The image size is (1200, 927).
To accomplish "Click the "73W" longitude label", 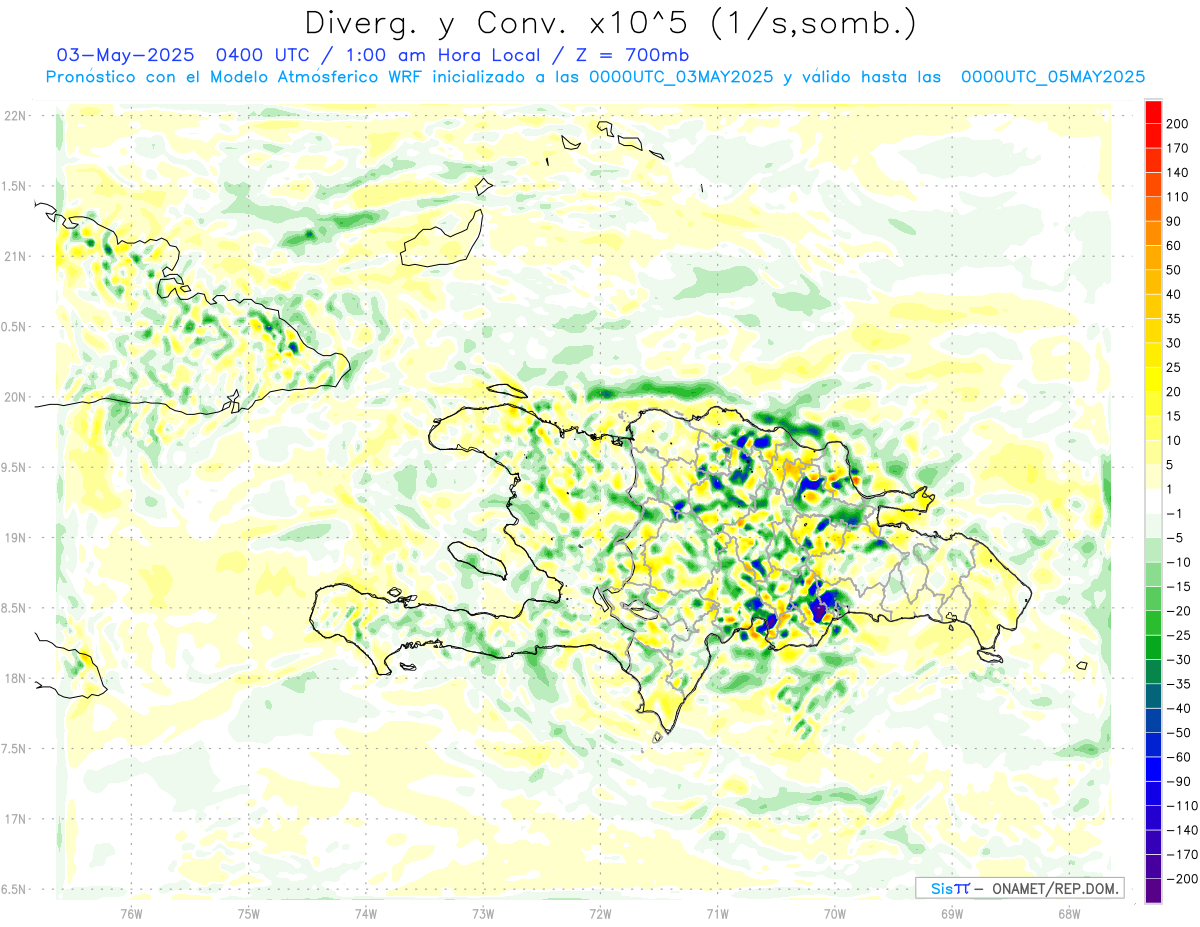I will 483,914.
